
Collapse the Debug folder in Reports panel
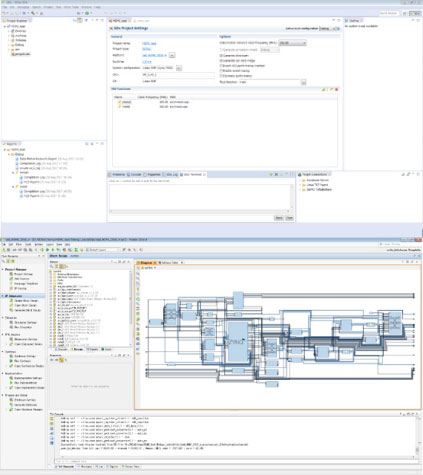point(9,154)
